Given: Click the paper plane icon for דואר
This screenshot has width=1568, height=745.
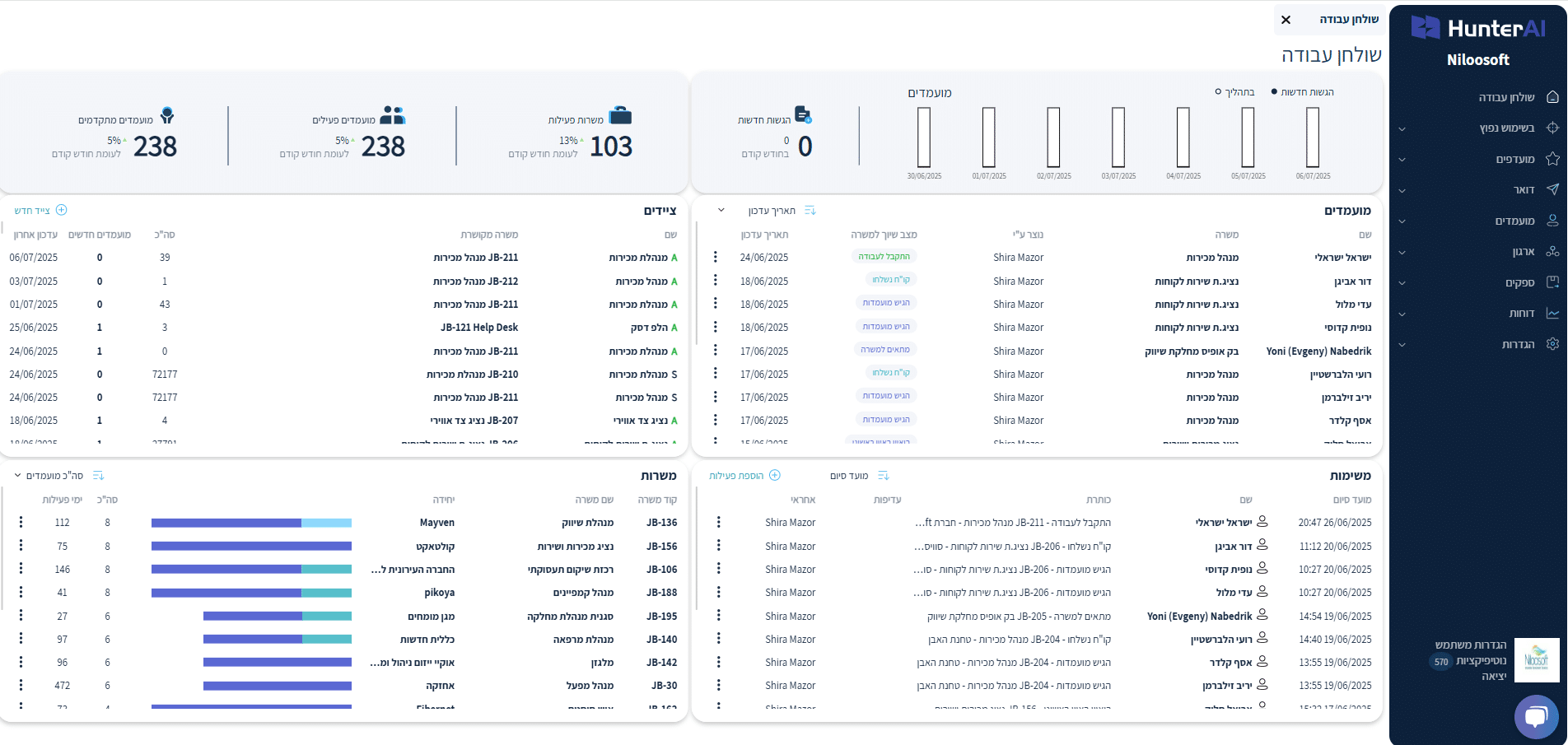Looking at the screenshot, I should (1552, 190).
